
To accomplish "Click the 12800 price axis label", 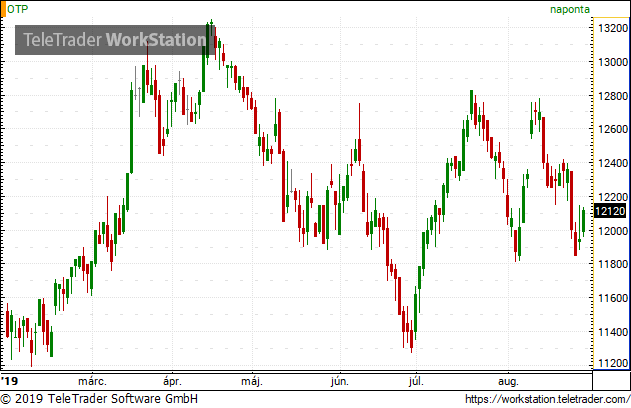I will [613, 96].
